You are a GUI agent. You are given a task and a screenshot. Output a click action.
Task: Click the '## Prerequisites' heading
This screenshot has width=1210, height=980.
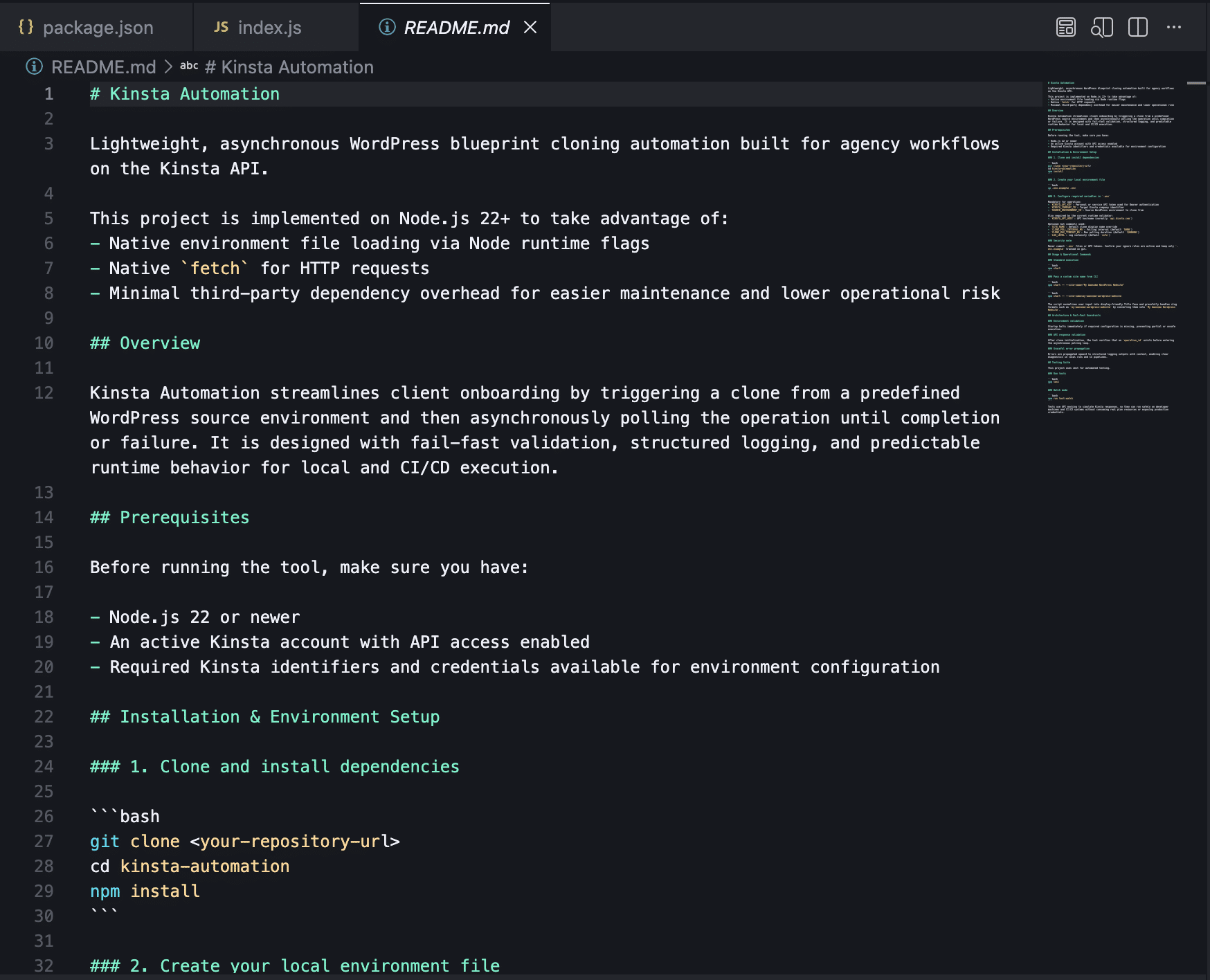click(x=170, y=518)
